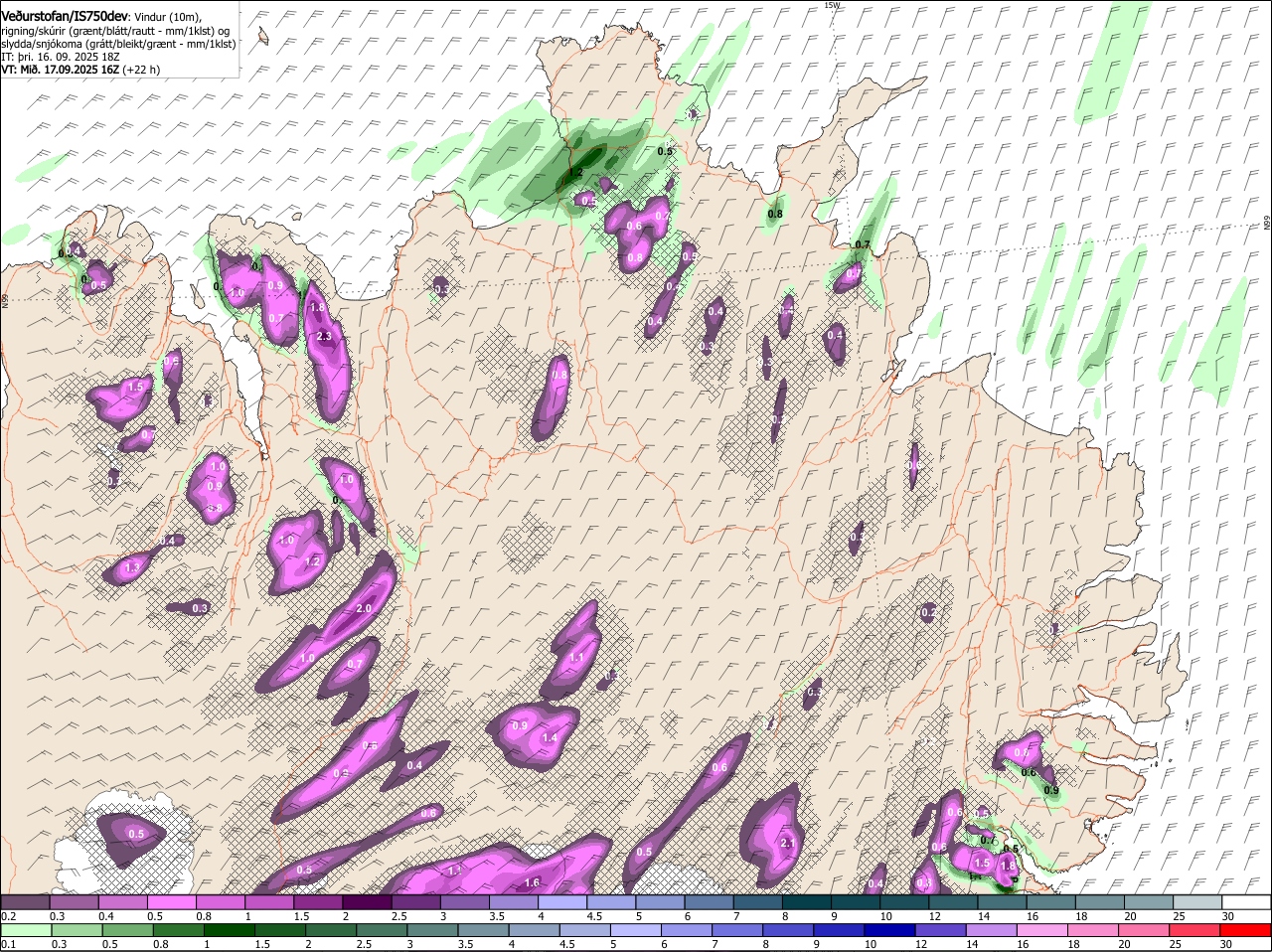Click the darkest purple 2–2.5 swatch, upper legend
This screenshot has width=1272, height=952.
[368, 901]
